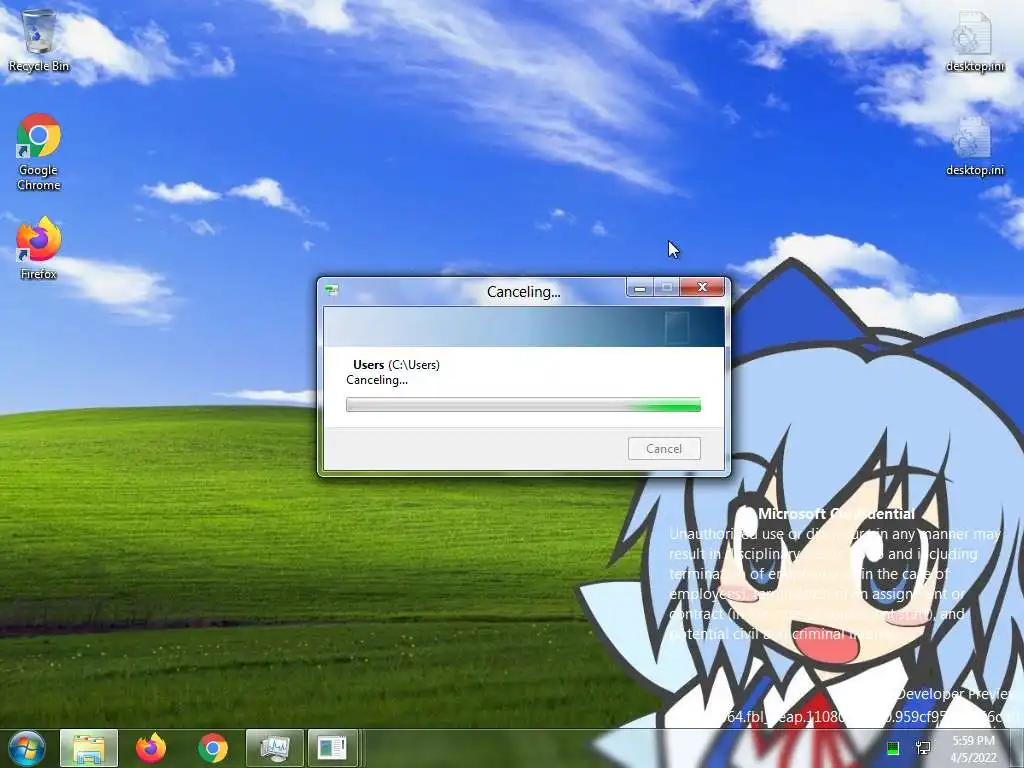Click the 'Canceling...' status text
The height and width of the screenshot is (768, 1024).
(x=377, y=380)
